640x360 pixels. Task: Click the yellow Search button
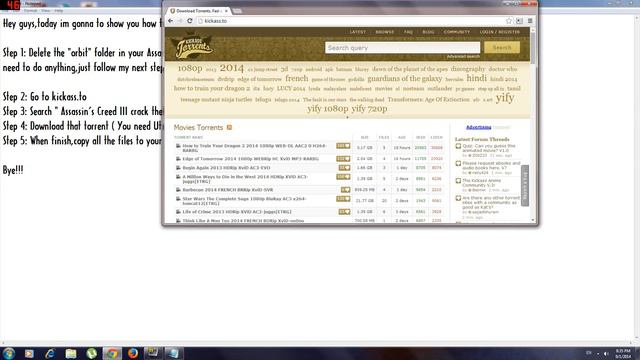[502, 47]
